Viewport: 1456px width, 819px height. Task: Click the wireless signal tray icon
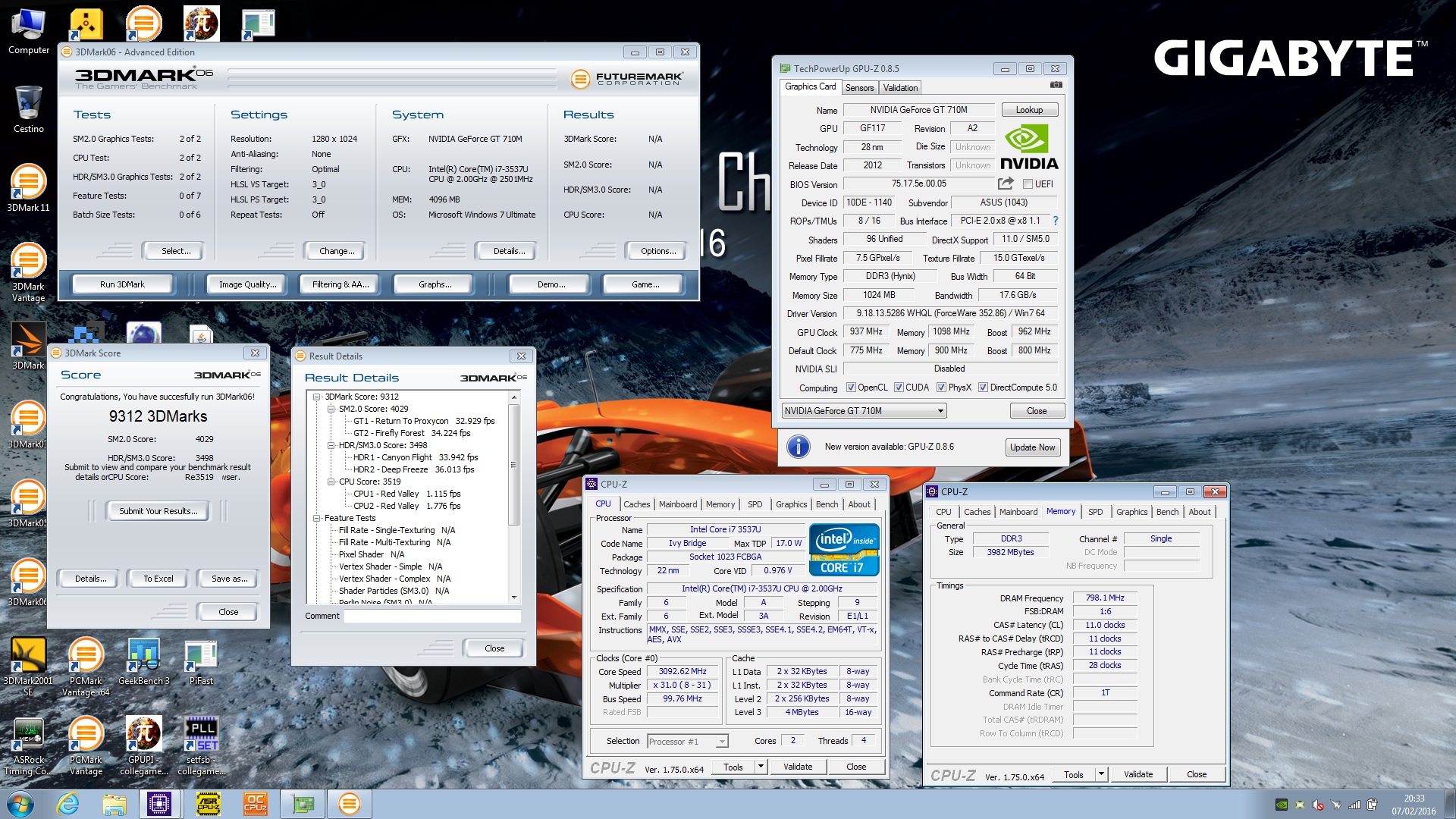click(x=1354, y=805)
